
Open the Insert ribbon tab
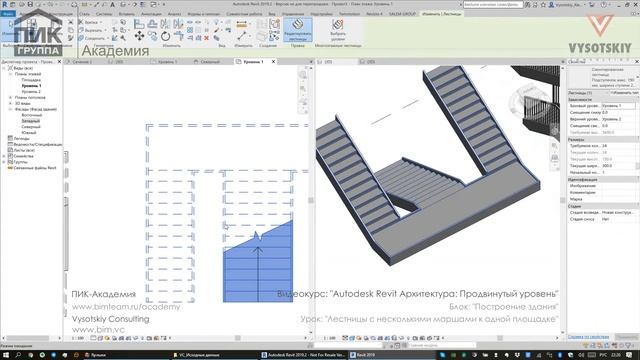click(127, 14)
